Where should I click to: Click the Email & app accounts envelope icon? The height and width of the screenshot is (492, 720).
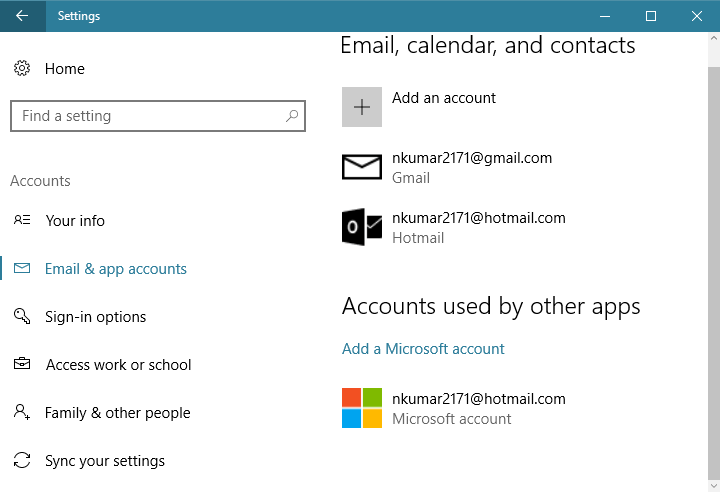coord(22,268)
